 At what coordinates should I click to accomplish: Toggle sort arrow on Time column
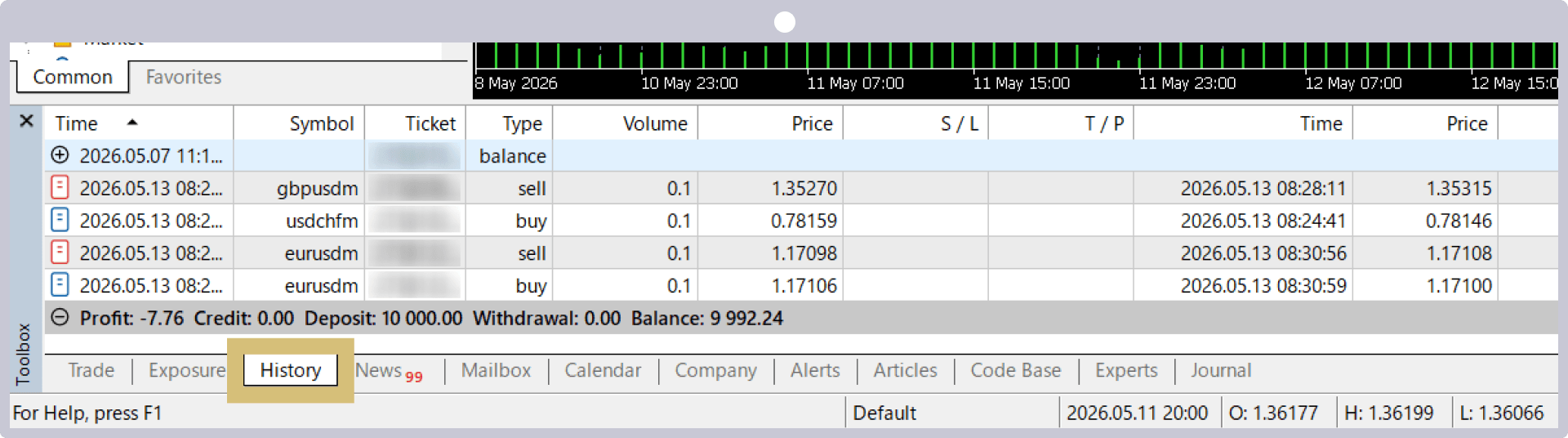[132, 123]
